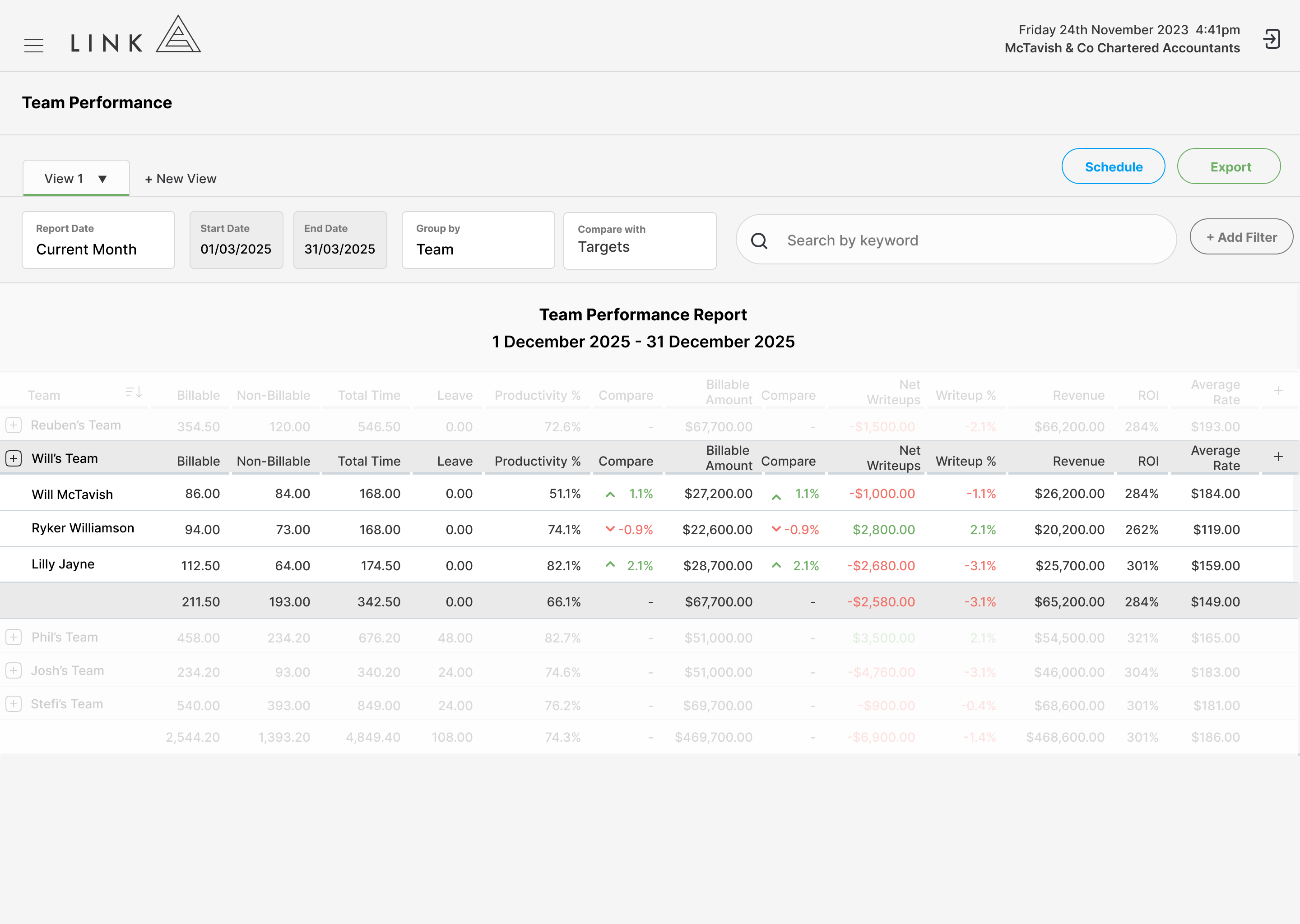Click the Team column sort icon
This screenshot has height=924, width=1300.
tap(134, 392)
